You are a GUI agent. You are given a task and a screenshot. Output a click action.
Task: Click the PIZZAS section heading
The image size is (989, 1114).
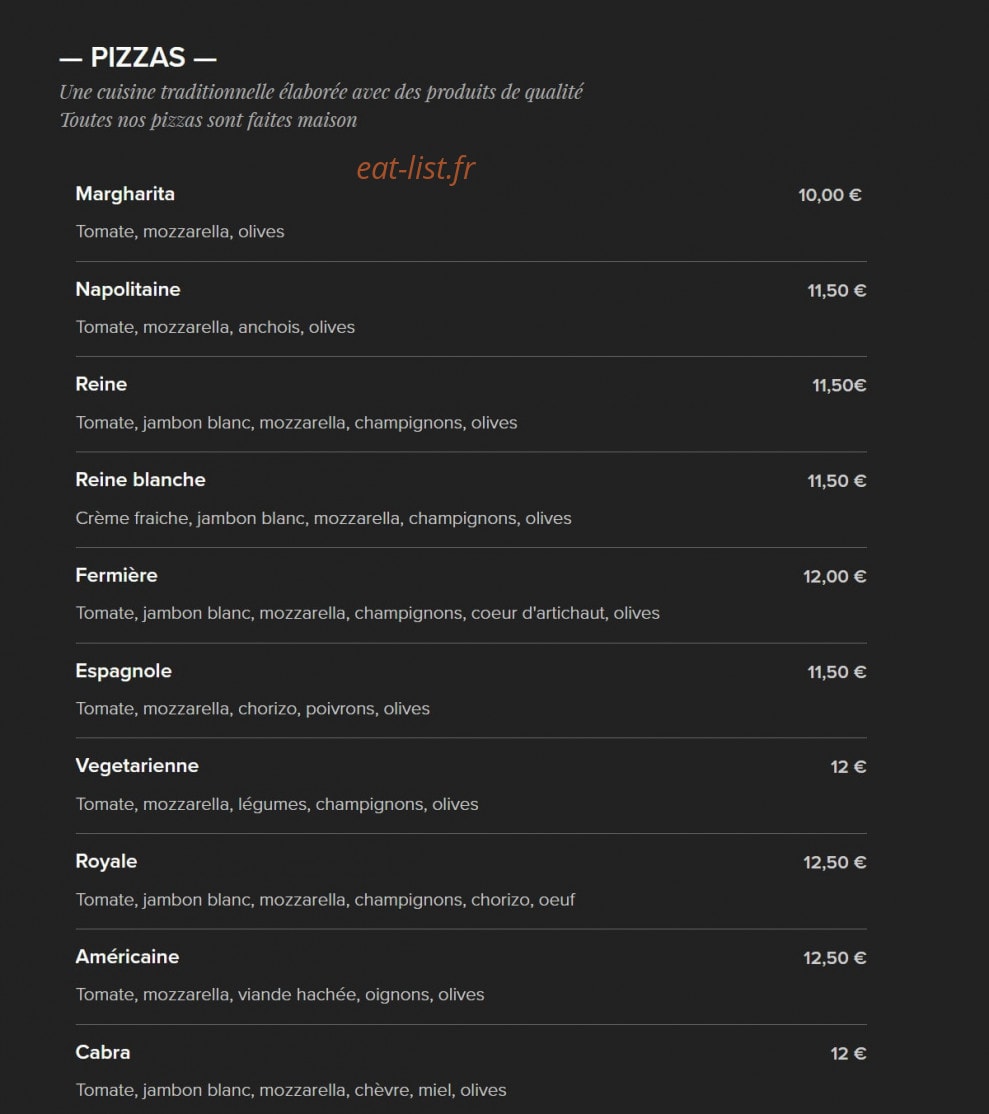click(x=138, y=58)
